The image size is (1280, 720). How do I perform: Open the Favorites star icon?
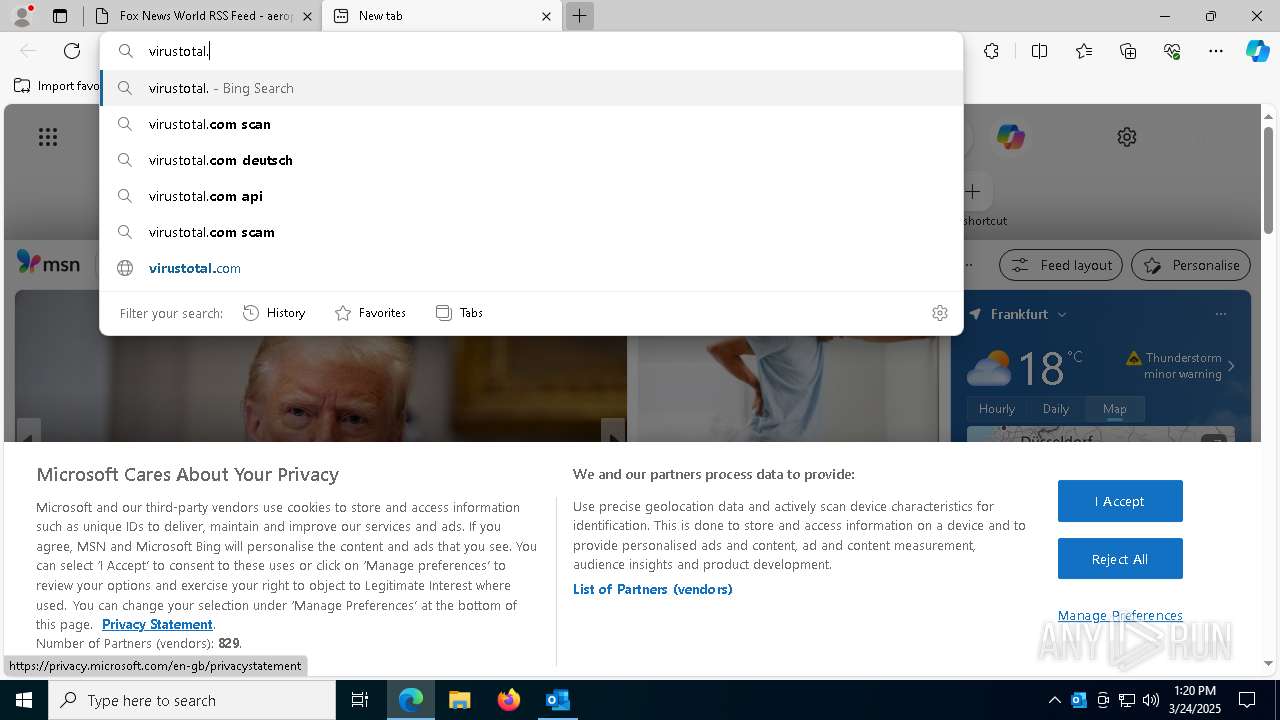pos(1084,51)
